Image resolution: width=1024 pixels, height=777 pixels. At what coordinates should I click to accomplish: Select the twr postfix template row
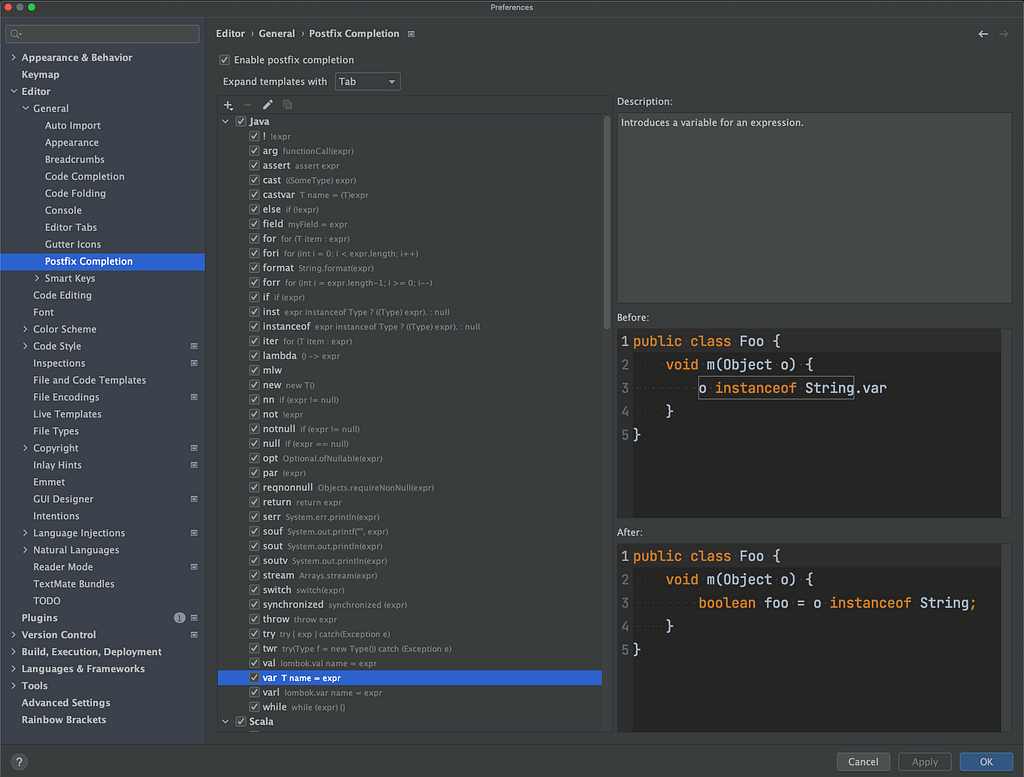(409, 648)
